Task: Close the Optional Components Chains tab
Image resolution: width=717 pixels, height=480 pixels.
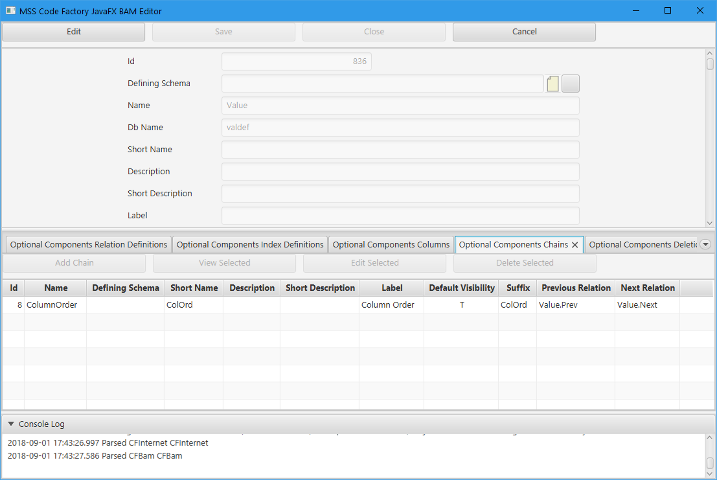Action: (575, 244)
